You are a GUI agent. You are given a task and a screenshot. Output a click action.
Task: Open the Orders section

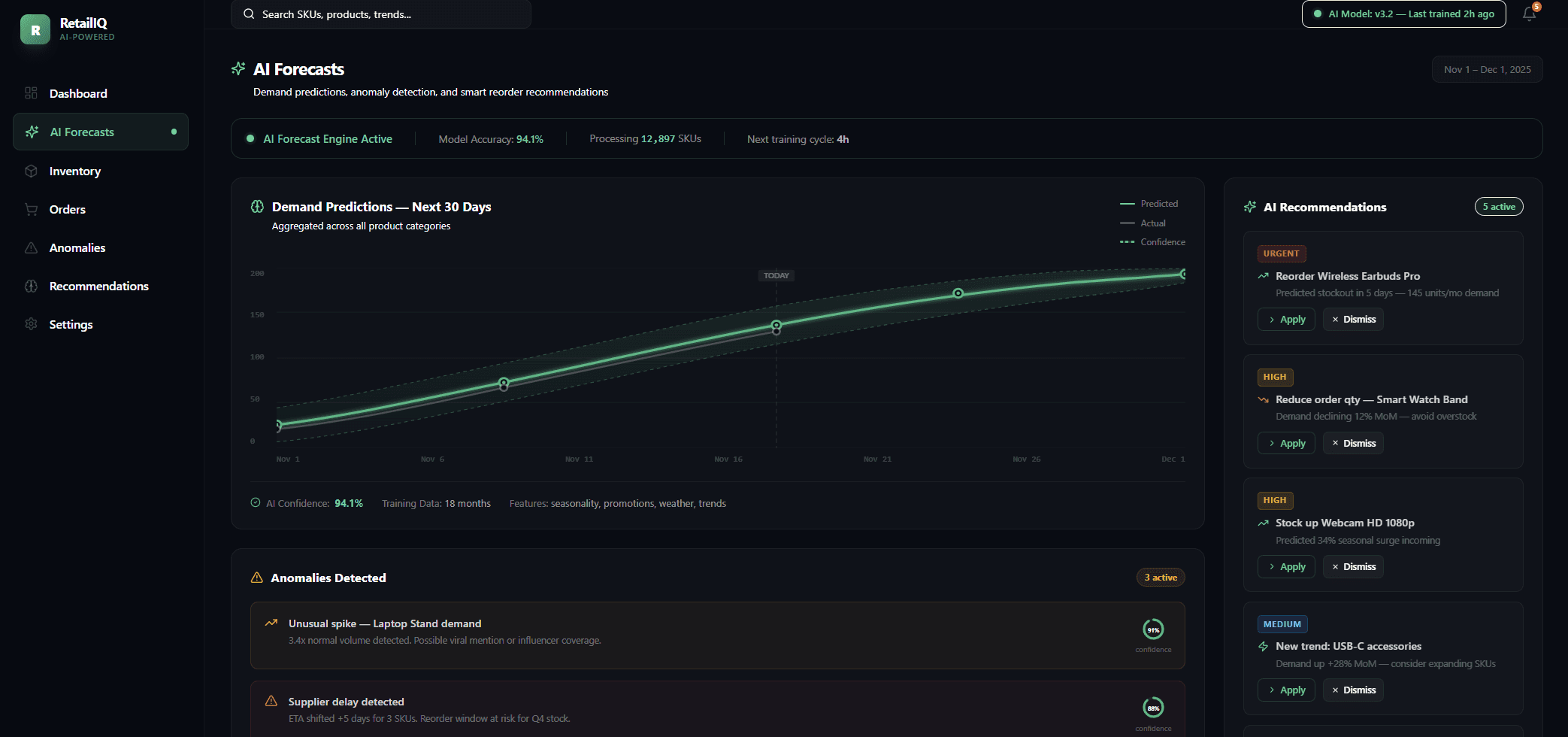[101, 209]
